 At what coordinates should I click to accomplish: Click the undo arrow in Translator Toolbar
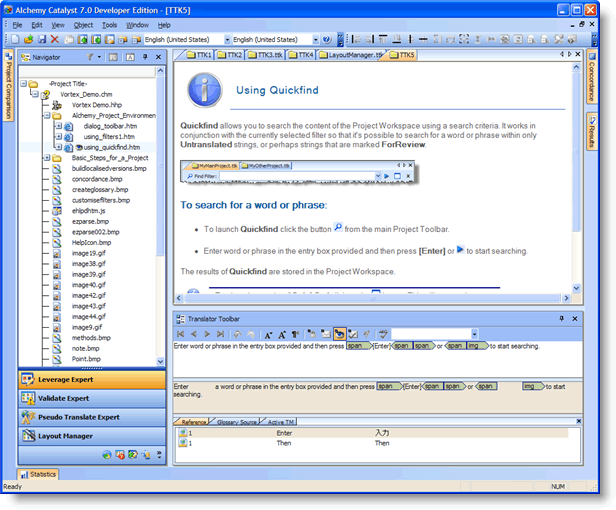click(x=237, y=334)
